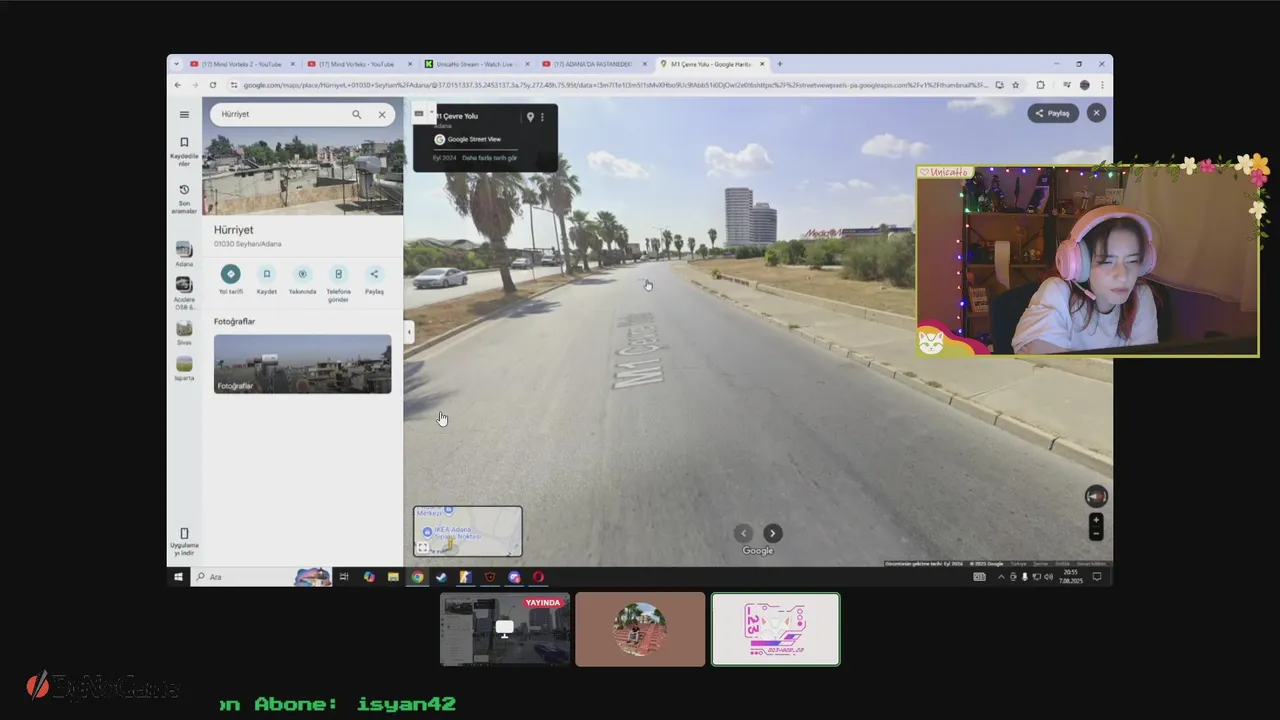1280x720 pixels.
Task: Click Daha fazla tarih gör link
Action: click(x=490, y=158)
